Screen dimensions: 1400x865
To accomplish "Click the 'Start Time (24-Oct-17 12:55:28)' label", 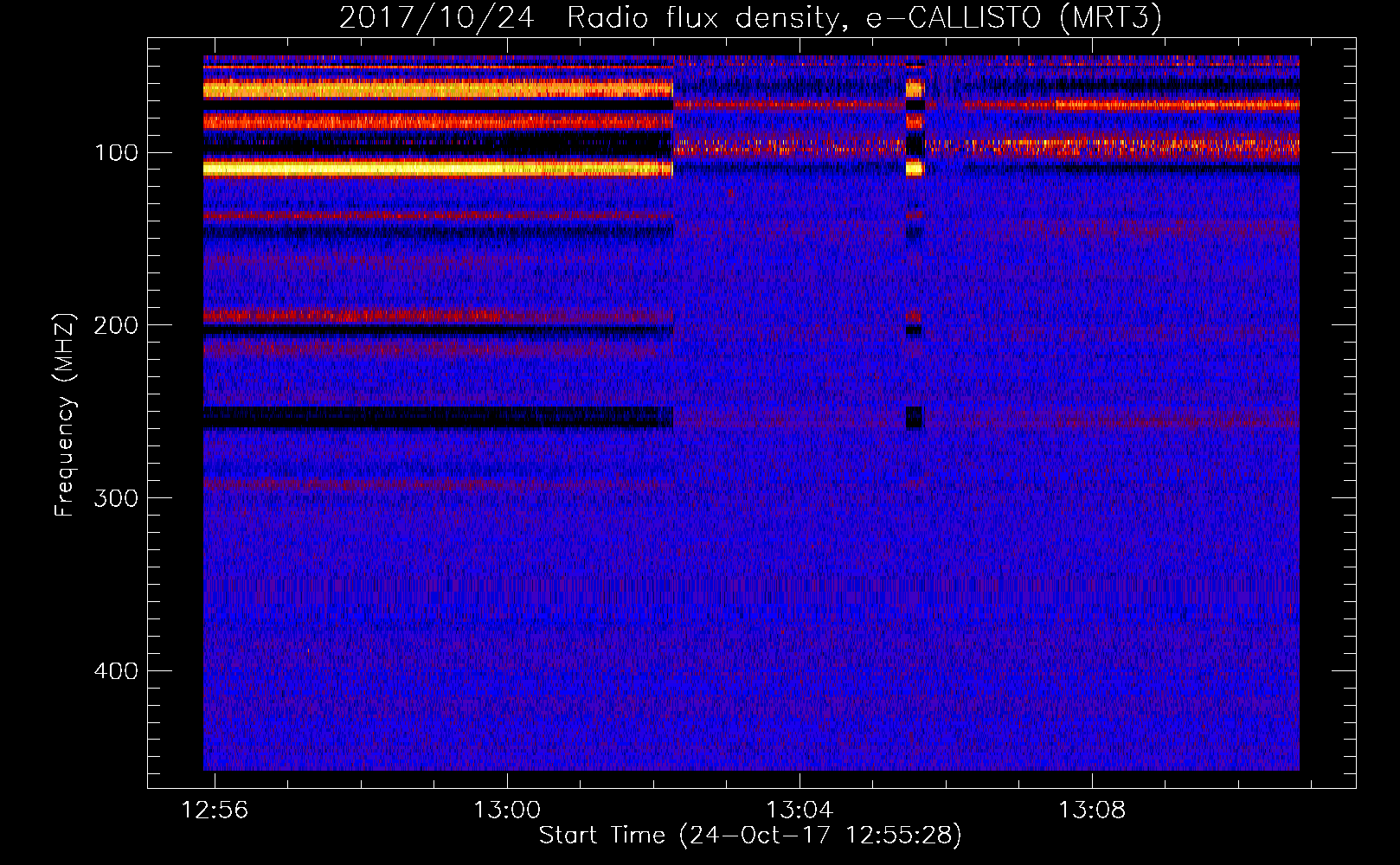I will click(750, 836).
